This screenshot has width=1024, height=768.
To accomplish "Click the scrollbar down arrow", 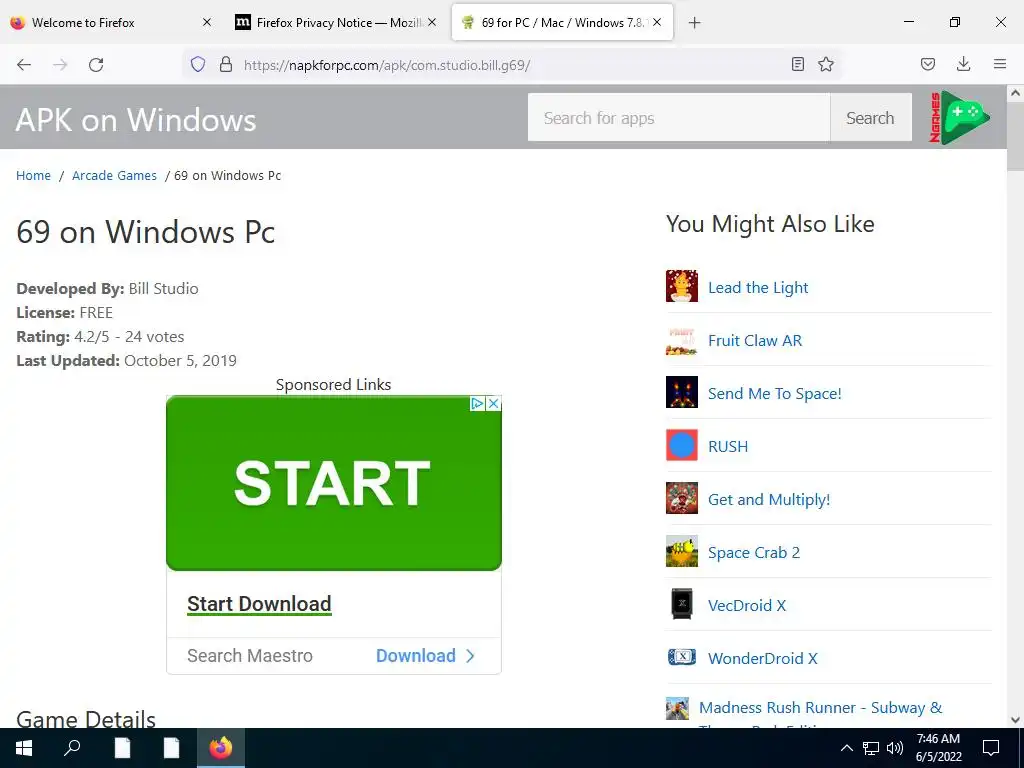I will point(1016,720).
